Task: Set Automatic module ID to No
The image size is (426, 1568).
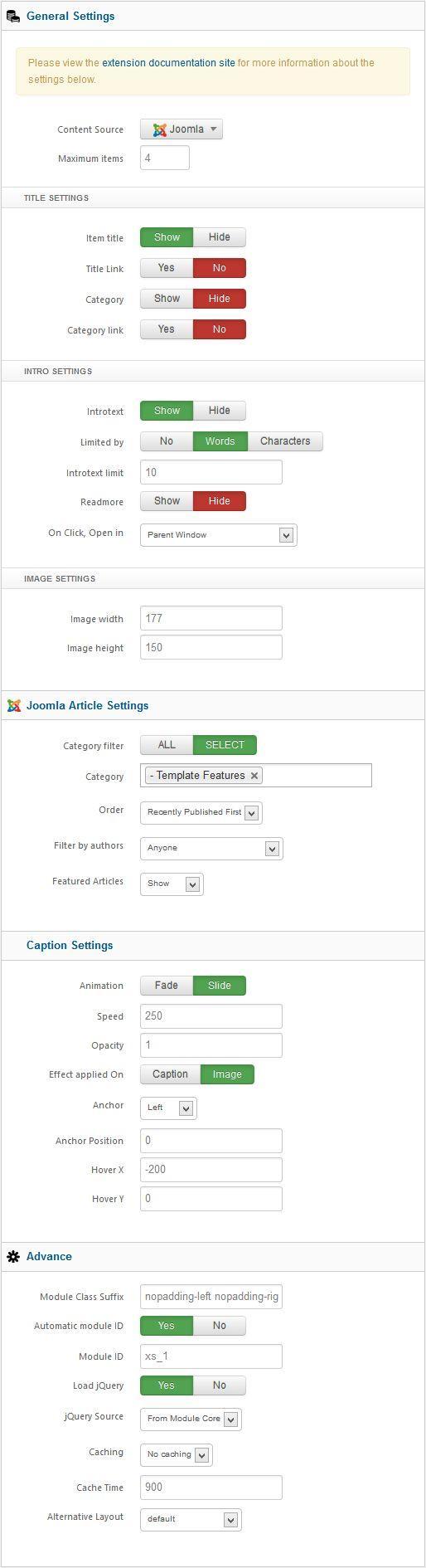Action: pyautogui.click(x=220, y=1326)
